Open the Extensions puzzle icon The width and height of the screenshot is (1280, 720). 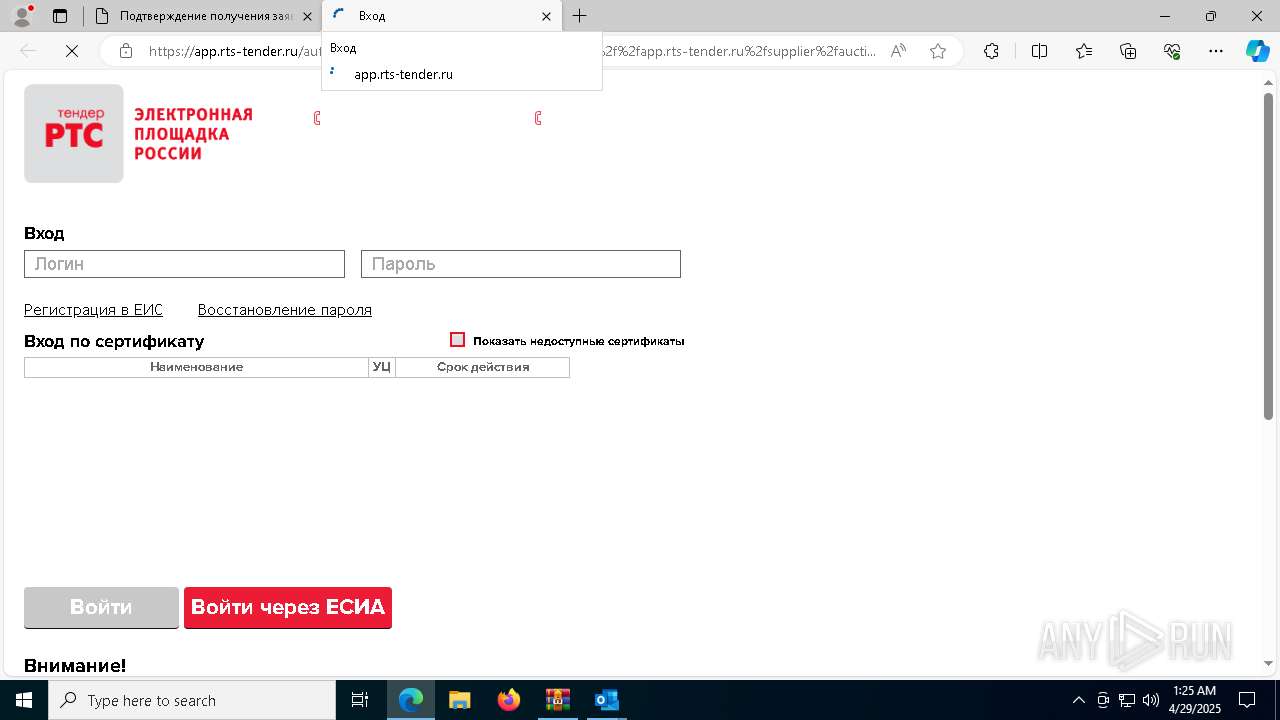coord(991,51)
